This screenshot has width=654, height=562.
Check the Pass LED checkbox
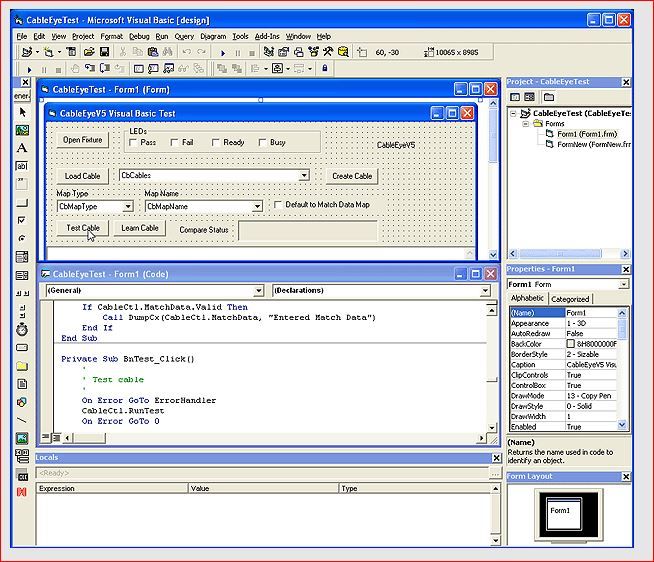click(x=133, y=143)
